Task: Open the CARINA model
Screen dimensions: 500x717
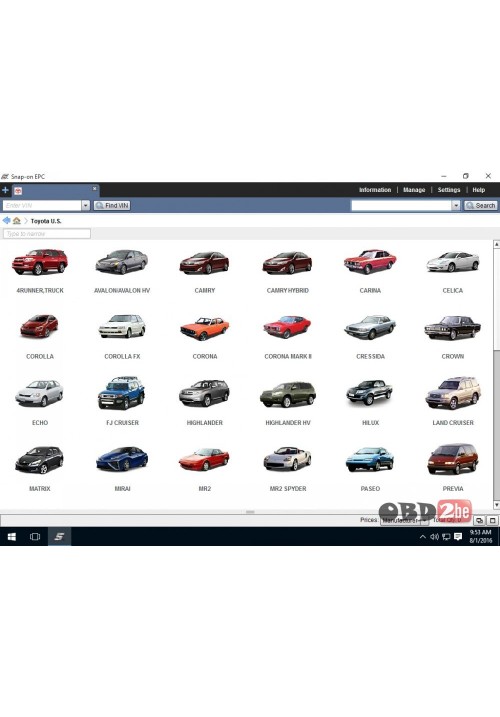Action: [x=370, y=262]
